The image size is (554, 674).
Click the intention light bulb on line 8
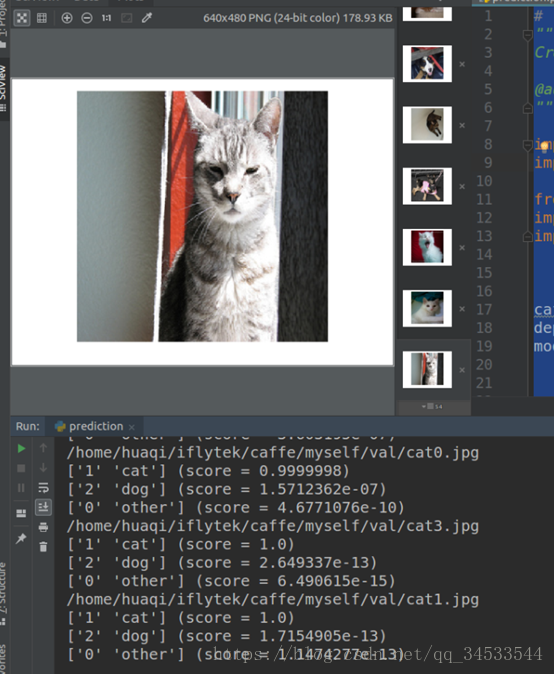pyautogui.click(x=545, y=146)
